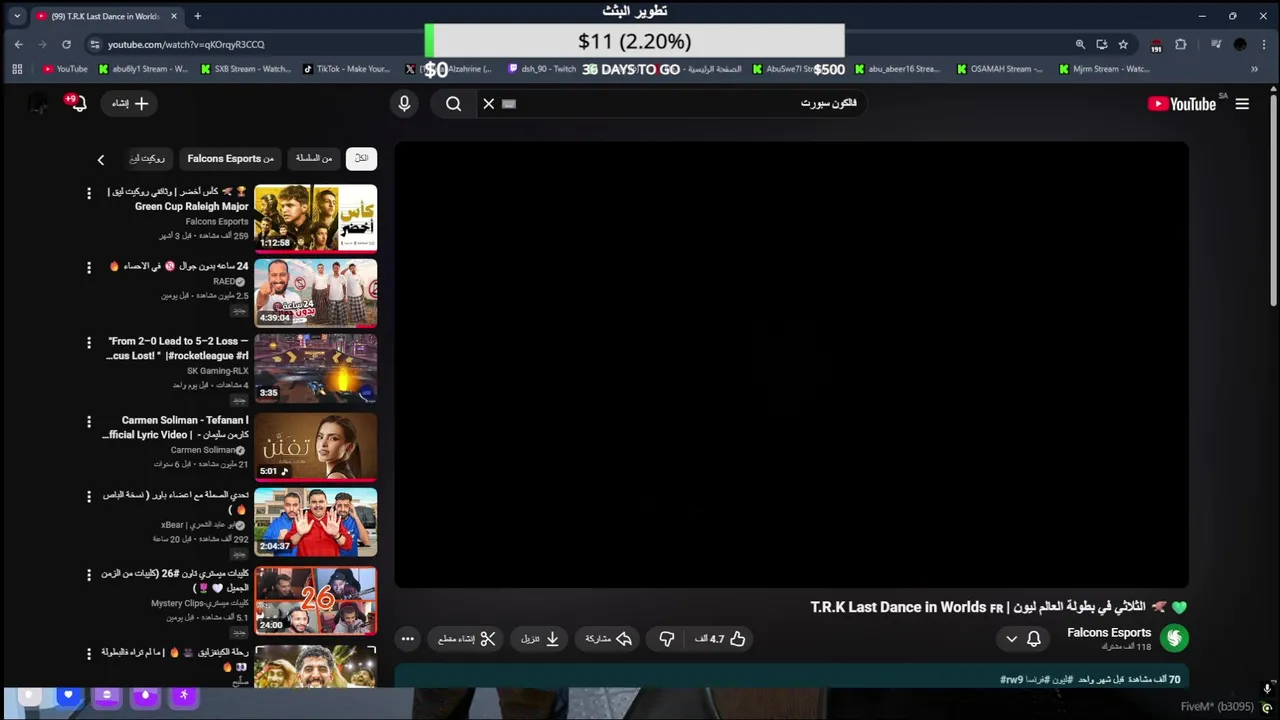1280x720 pixels.
Task: Start voice search with the microphone icon
Action: 404,104
